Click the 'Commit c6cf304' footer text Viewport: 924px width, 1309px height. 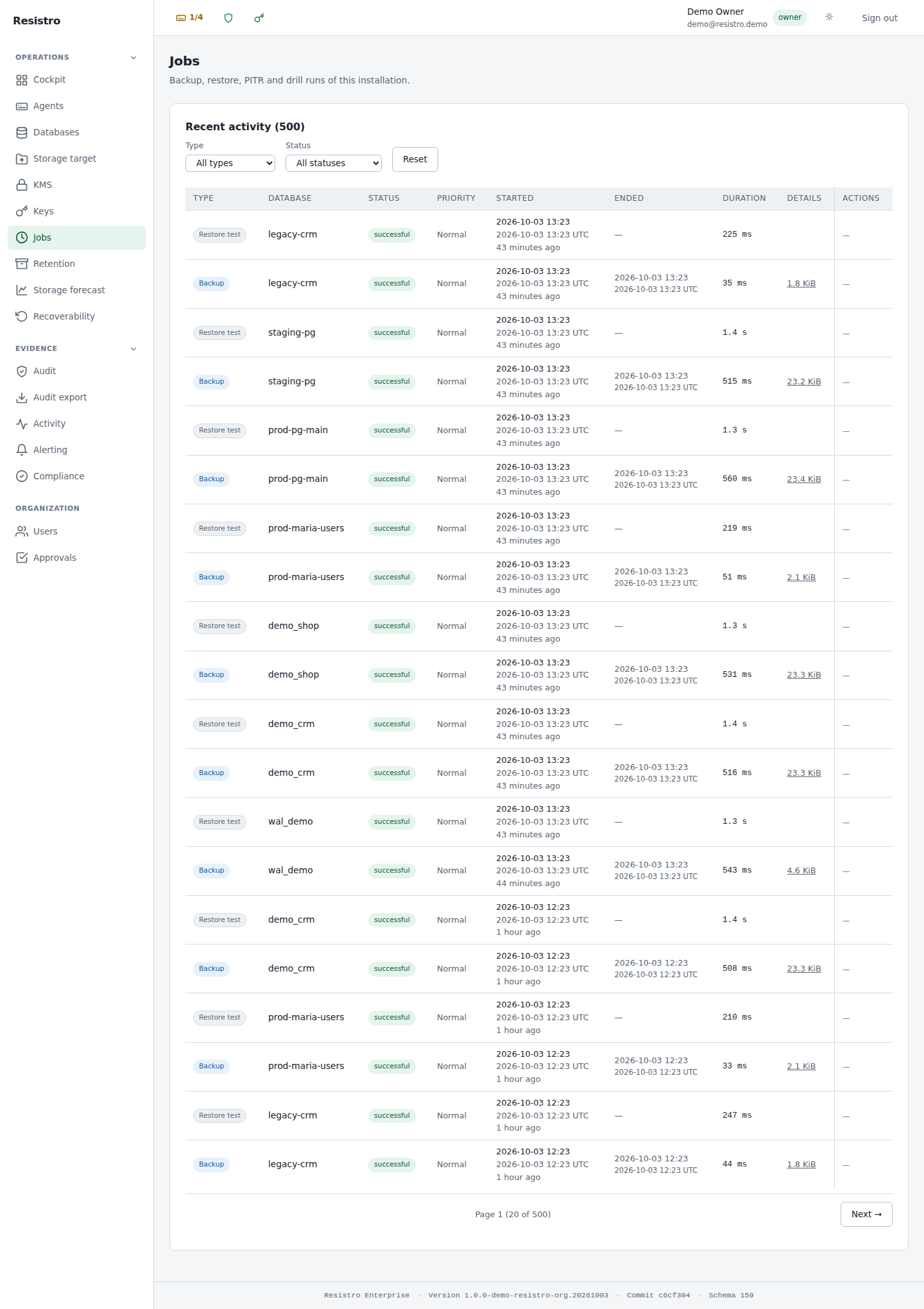(658, 1296)
